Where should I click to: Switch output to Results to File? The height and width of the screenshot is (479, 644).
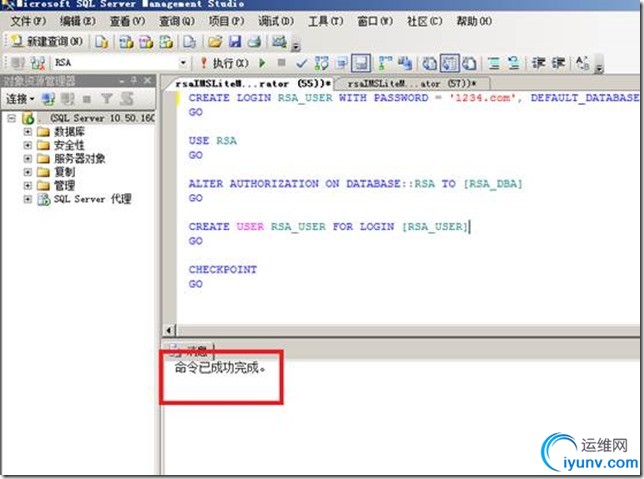(x=469, y=63)
